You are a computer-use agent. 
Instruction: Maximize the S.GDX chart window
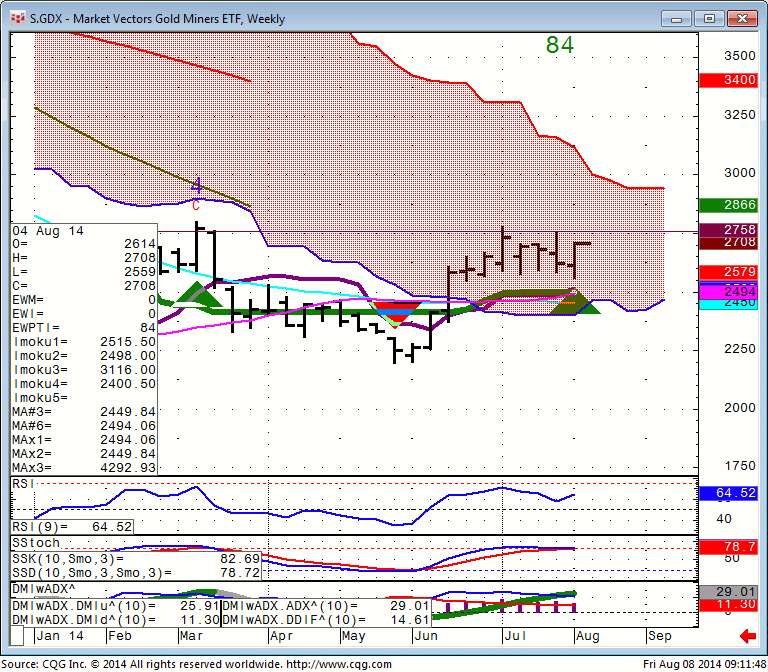tap(709, 19)
